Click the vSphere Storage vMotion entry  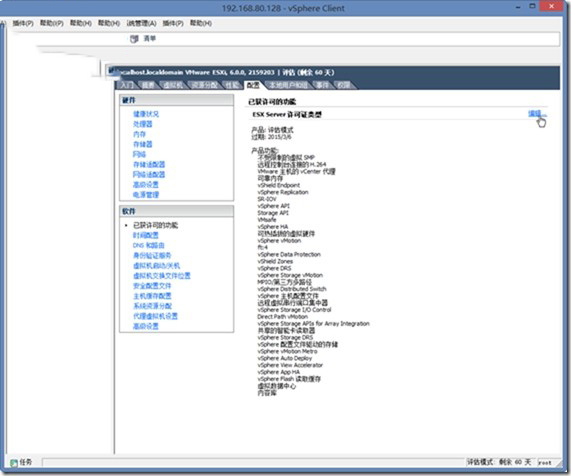point(290,275)
